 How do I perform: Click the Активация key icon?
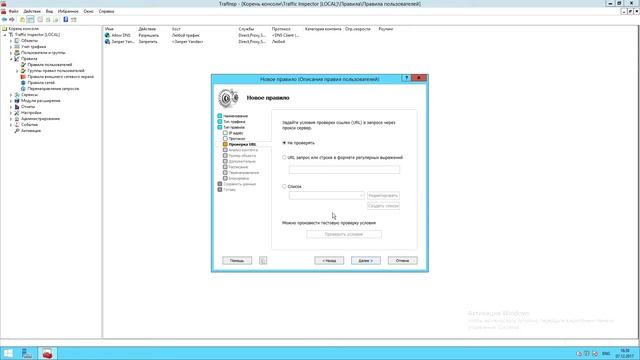point(17,131)
